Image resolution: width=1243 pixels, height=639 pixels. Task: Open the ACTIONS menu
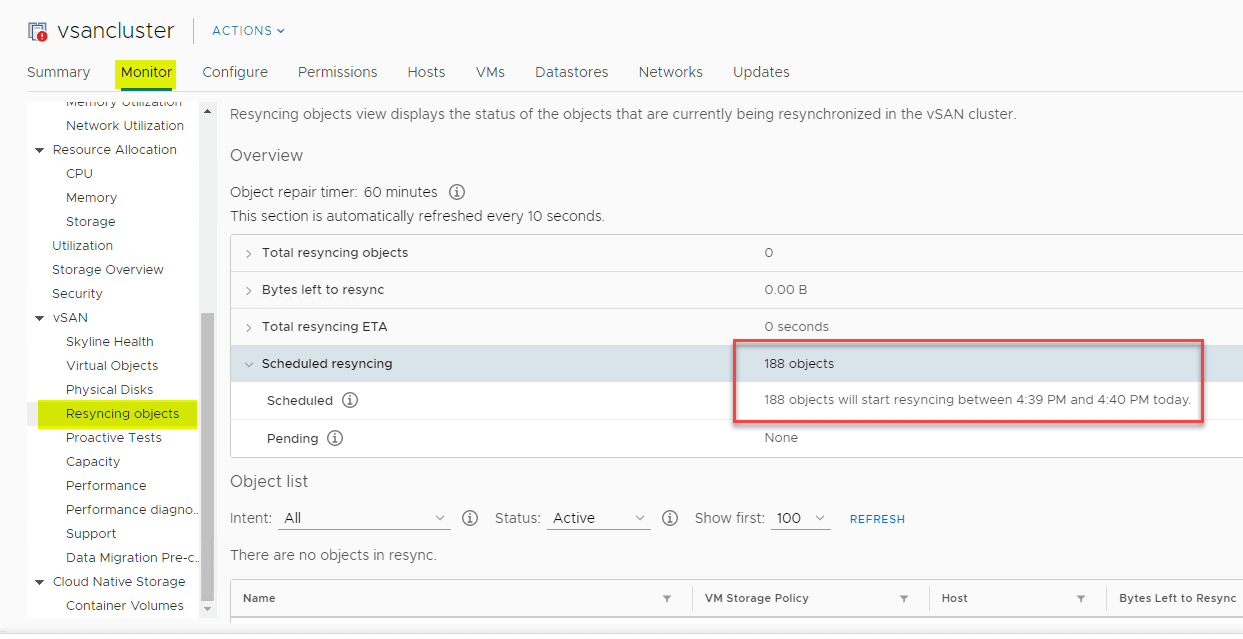248,31
